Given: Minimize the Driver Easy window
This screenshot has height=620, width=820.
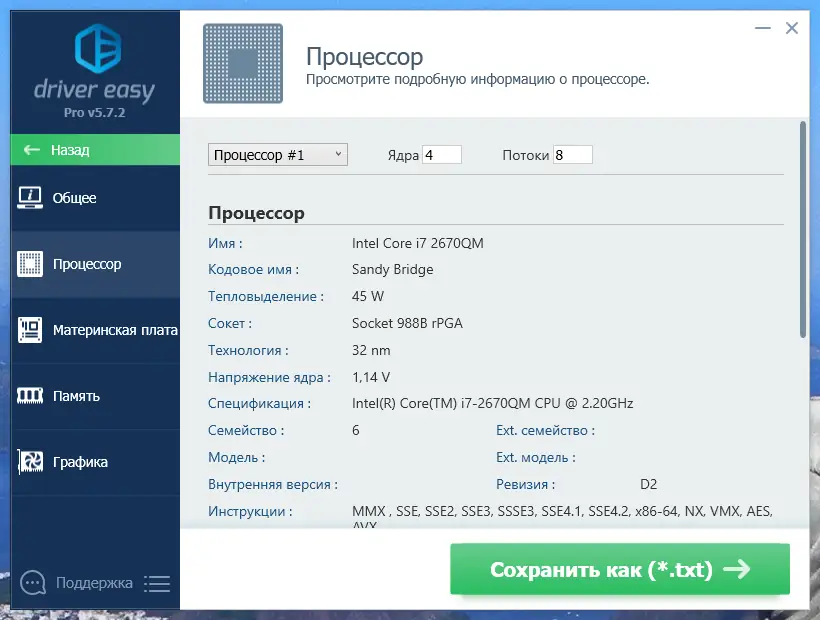Looking at the screenshot, I should [760, 28].
